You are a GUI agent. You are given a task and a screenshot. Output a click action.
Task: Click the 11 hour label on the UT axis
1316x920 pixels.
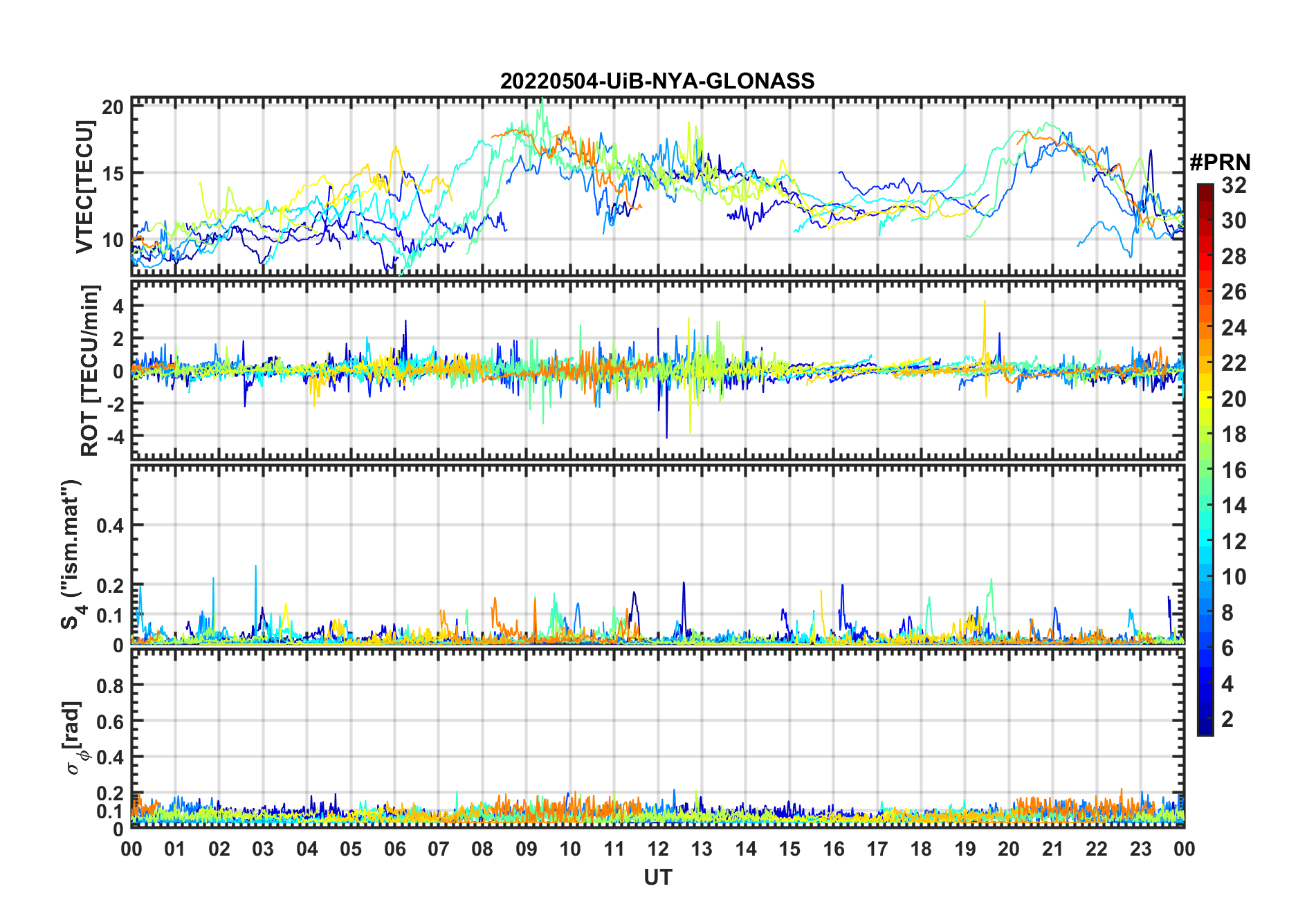tap(614, 849)
